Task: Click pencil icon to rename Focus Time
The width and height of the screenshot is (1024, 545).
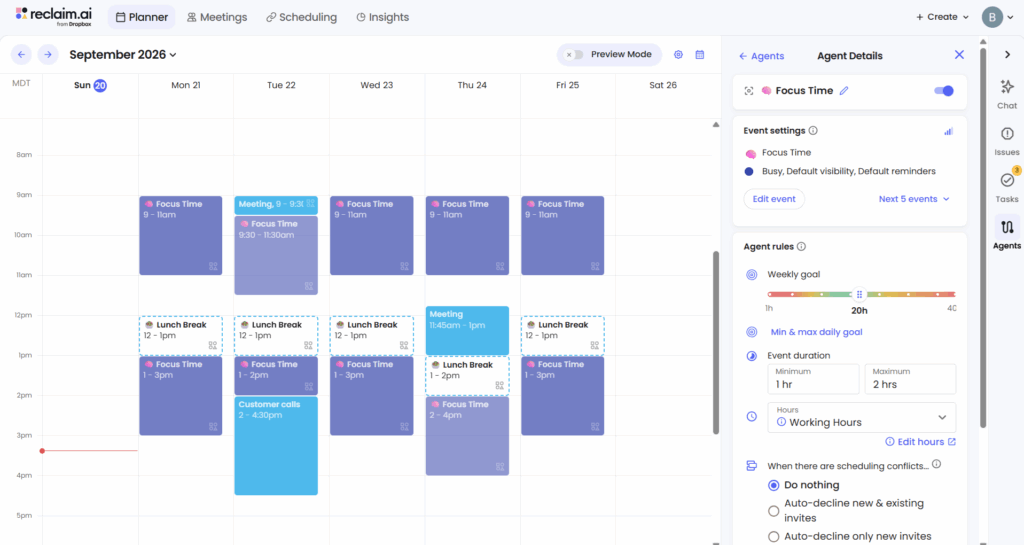Action: point(844,91)
